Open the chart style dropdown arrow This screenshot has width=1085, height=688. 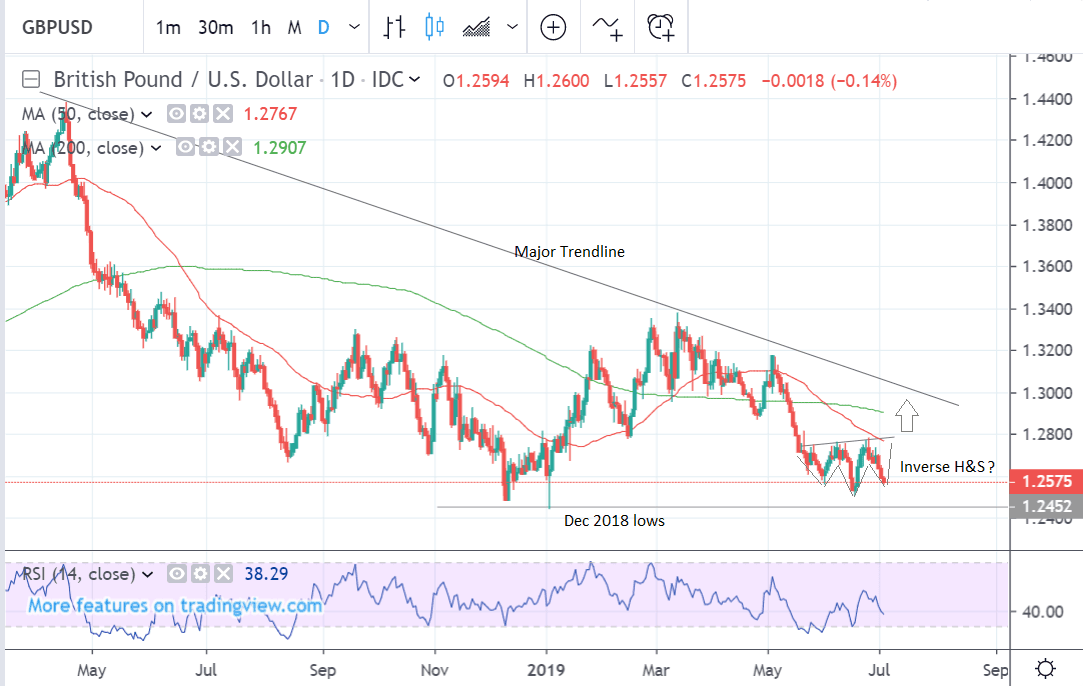click(x=513, y=28)
